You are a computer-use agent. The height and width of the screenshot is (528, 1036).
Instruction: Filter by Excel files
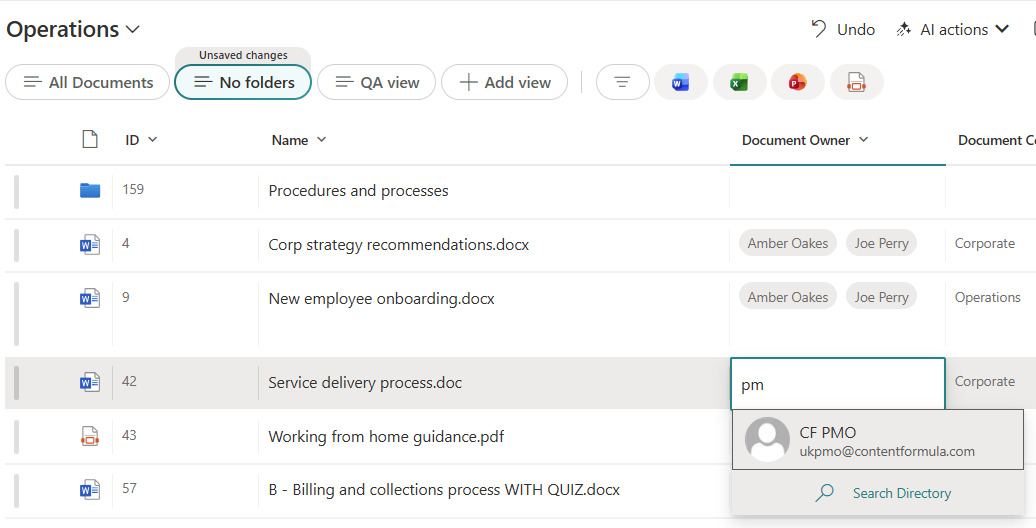tap(739, 83)
